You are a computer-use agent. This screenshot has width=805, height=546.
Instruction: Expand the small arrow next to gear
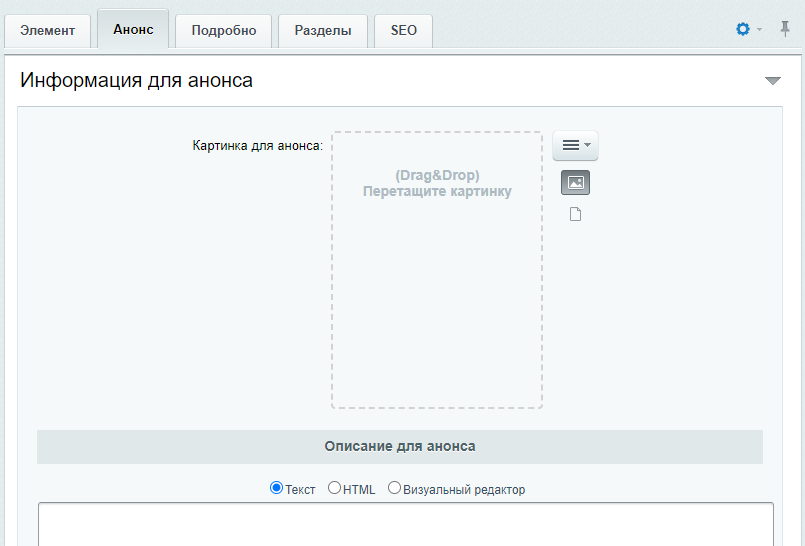(759, 30)
